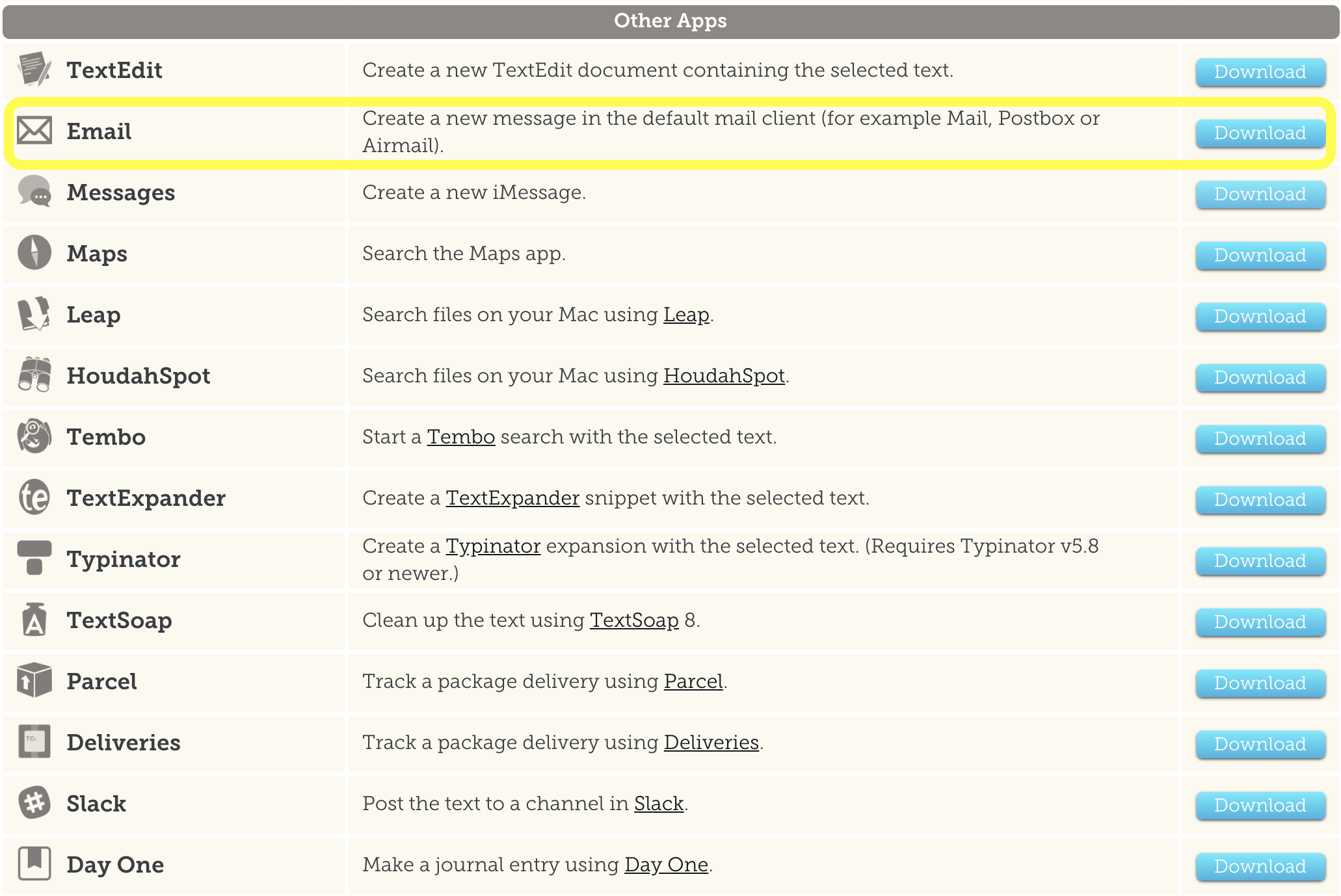Image resolution: width=1341 pixels, height=896 pixels.
Task: Visit the TextSoap link in description
Action: pyautogui.click(x=634, y=620)
